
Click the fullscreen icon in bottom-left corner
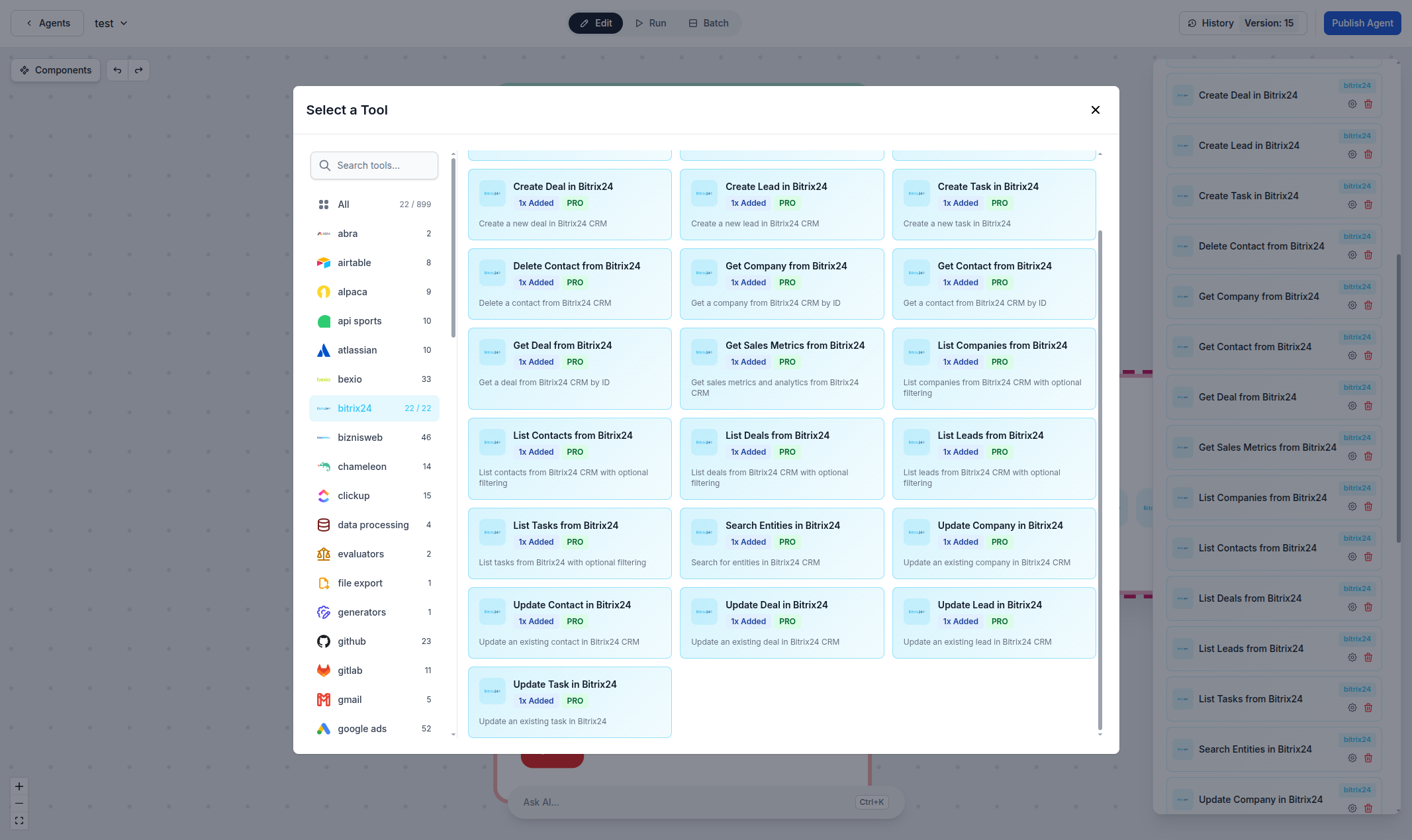tap(19, 820)
